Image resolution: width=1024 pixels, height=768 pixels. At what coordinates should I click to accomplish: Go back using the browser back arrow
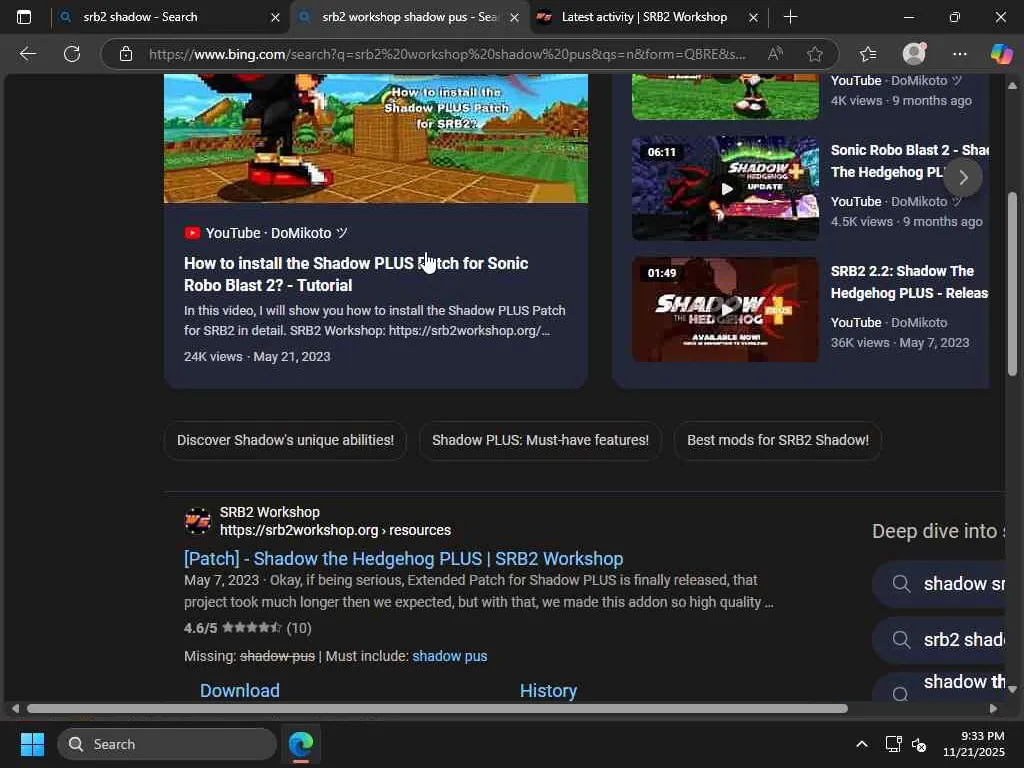click(x=27, y=54)
